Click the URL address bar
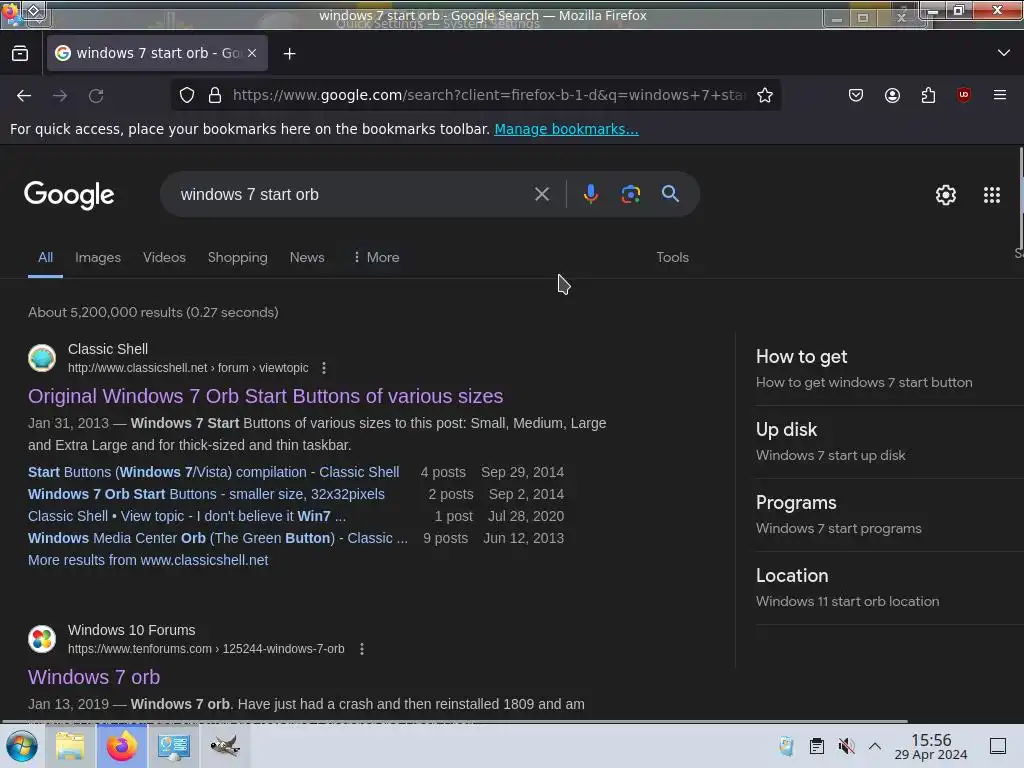The height and width of the screenshot is (768, 1024). pyautogui.click(x=488, y=95)
